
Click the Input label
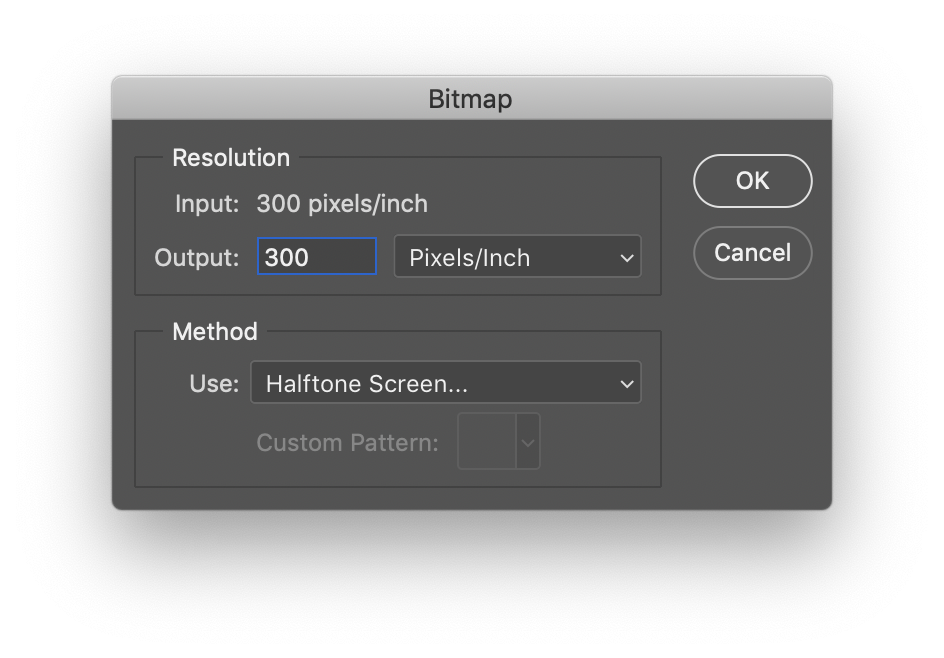coord(207,204)
